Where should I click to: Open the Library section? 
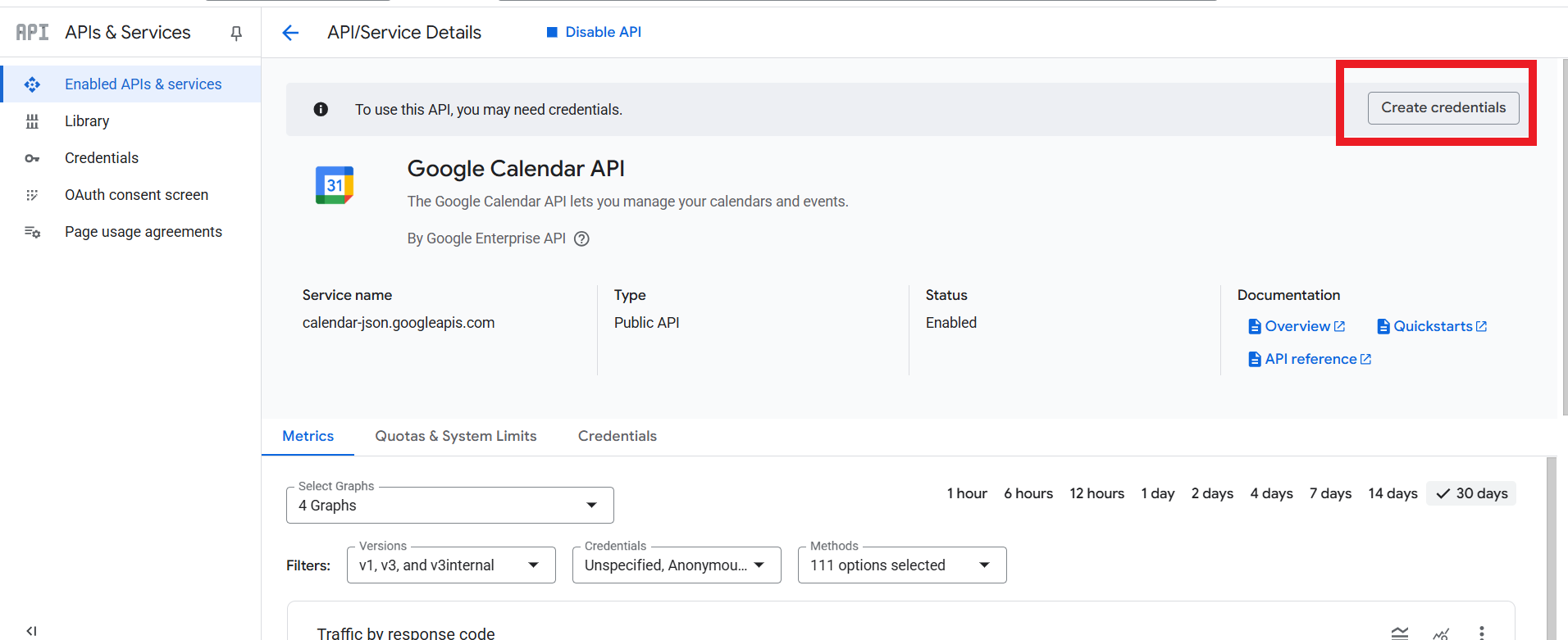(x=131, y=121)
